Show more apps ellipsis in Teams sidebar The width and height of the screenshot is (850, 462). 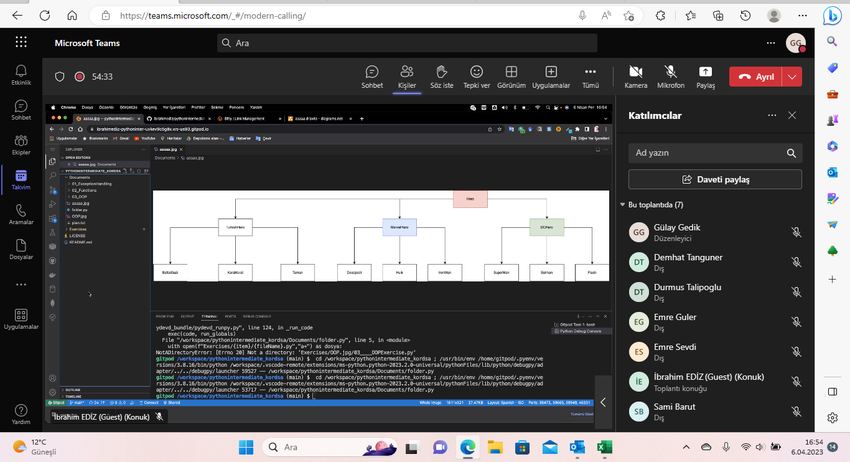[21, 284]
